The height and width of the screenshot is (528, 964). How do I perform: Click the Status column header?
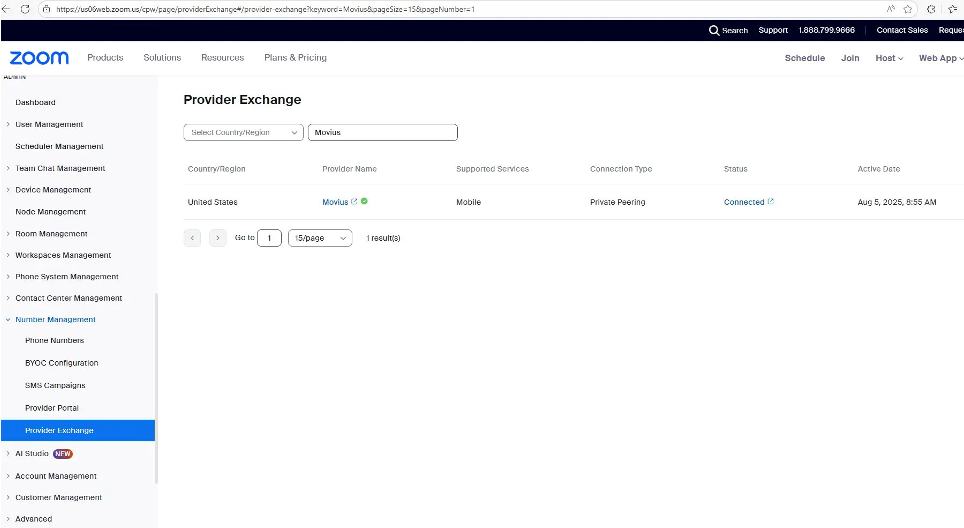(x=735, y=169)
